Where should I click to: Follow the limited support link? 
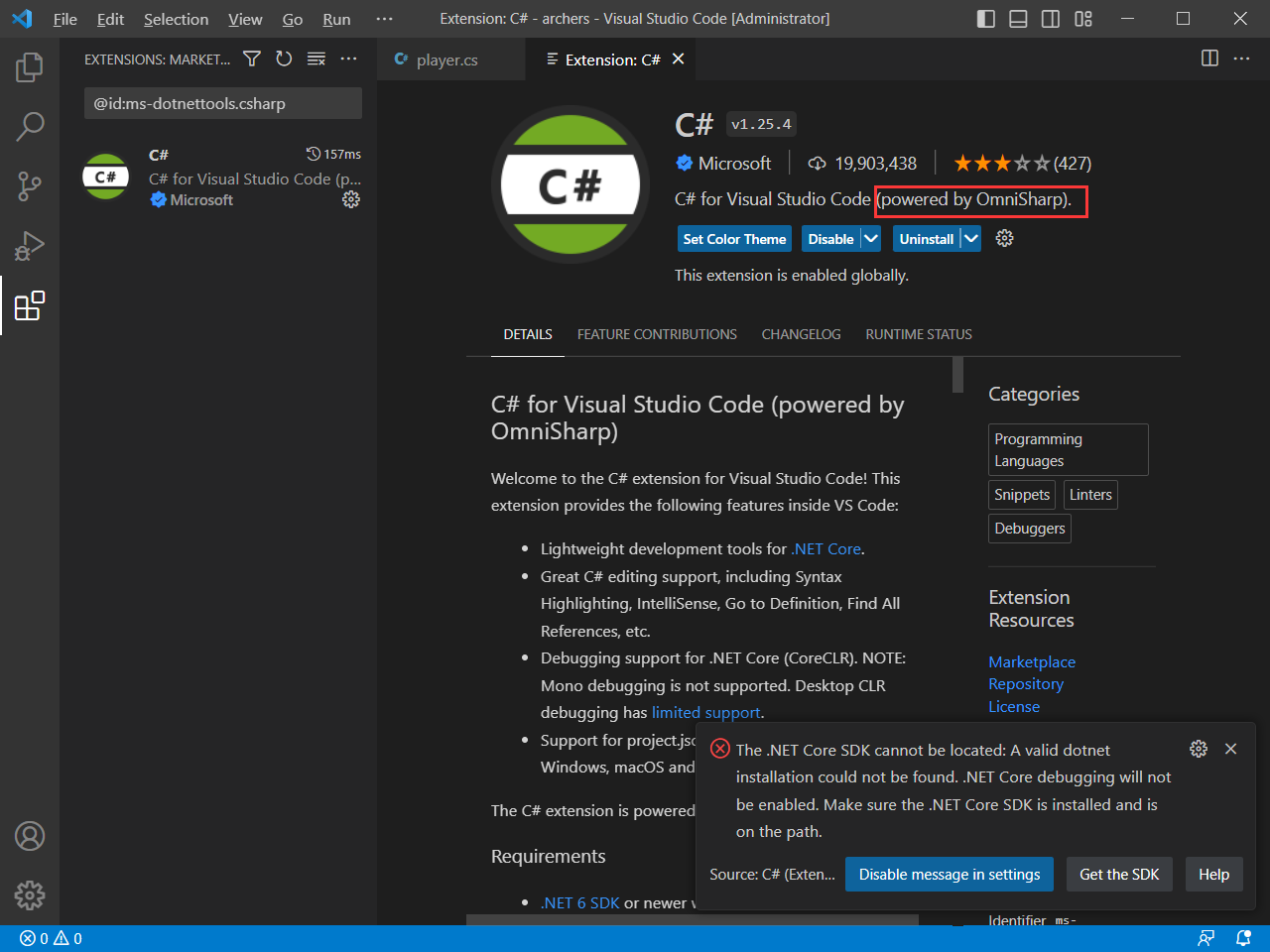(705, 712)
